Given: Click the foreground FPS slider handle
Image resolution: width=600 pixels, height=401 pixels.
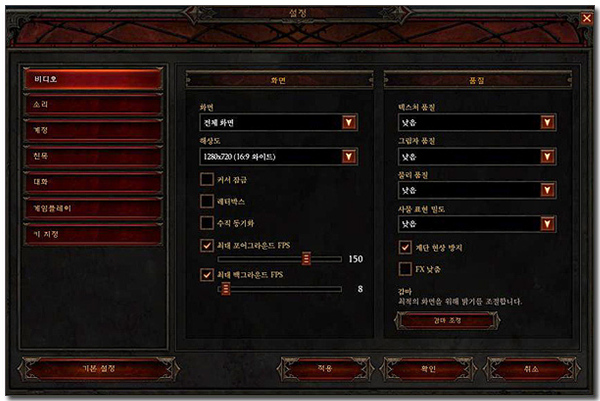Looking at the screenshot, I should click(306, 259).
